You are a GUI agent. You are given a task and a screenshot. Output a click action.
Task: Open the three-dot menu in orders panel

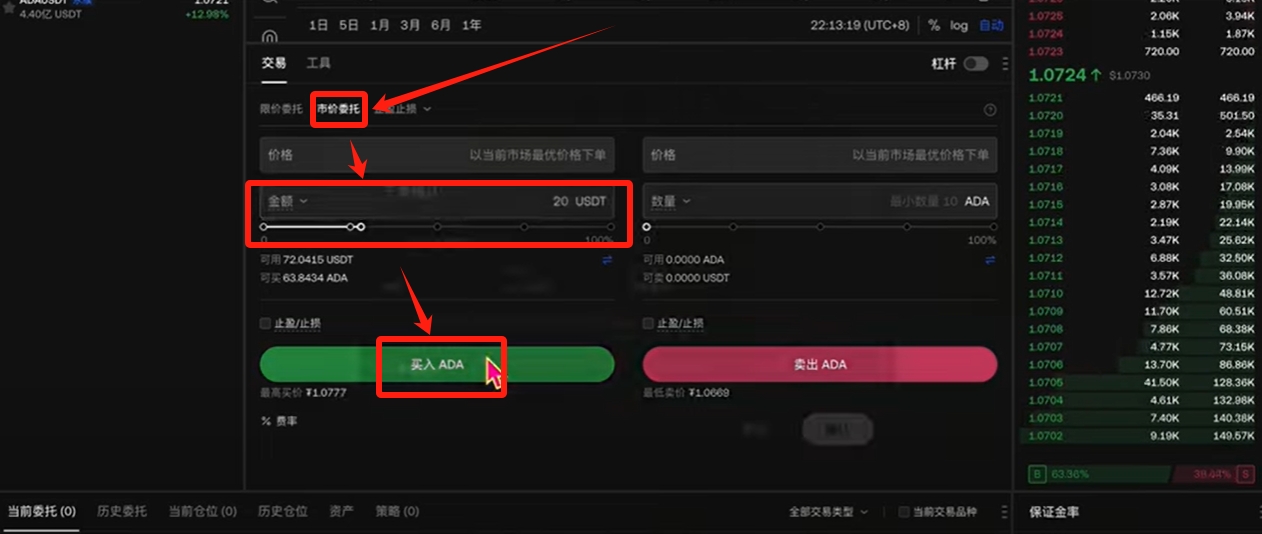coord(1003,512)
